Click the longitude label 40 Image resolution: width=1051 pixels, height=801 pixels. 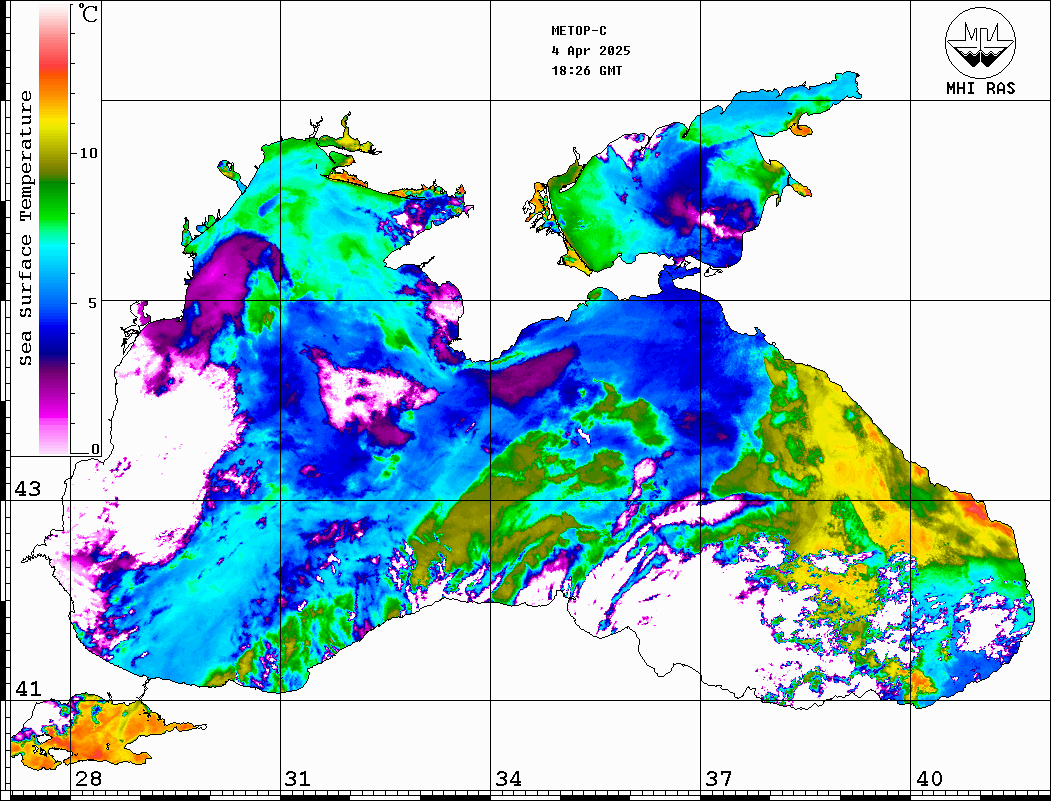coord(928,779)
